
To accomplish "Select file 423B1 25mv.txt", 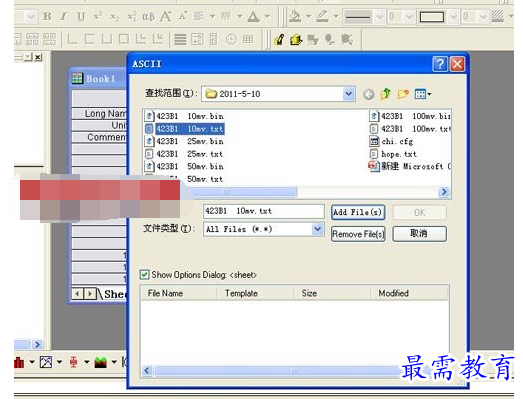I will (184, 154).
